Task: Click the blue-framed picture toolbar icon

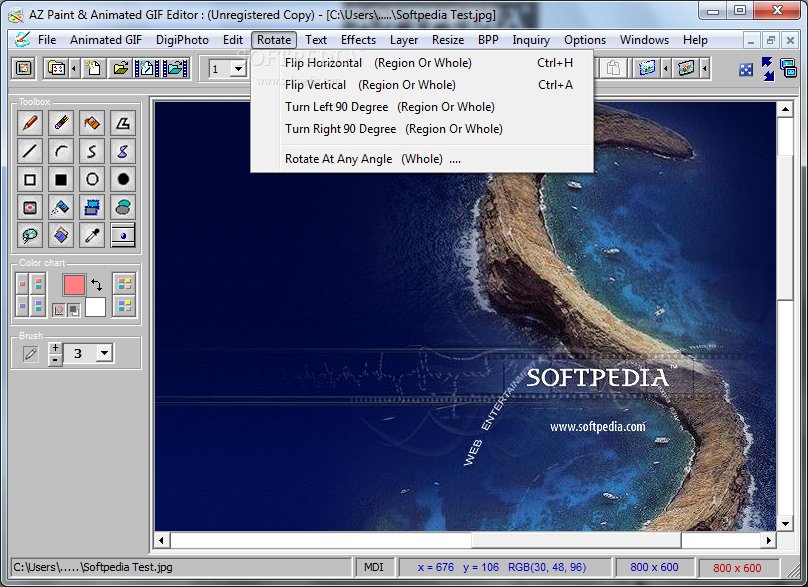Action: (647, 68)
